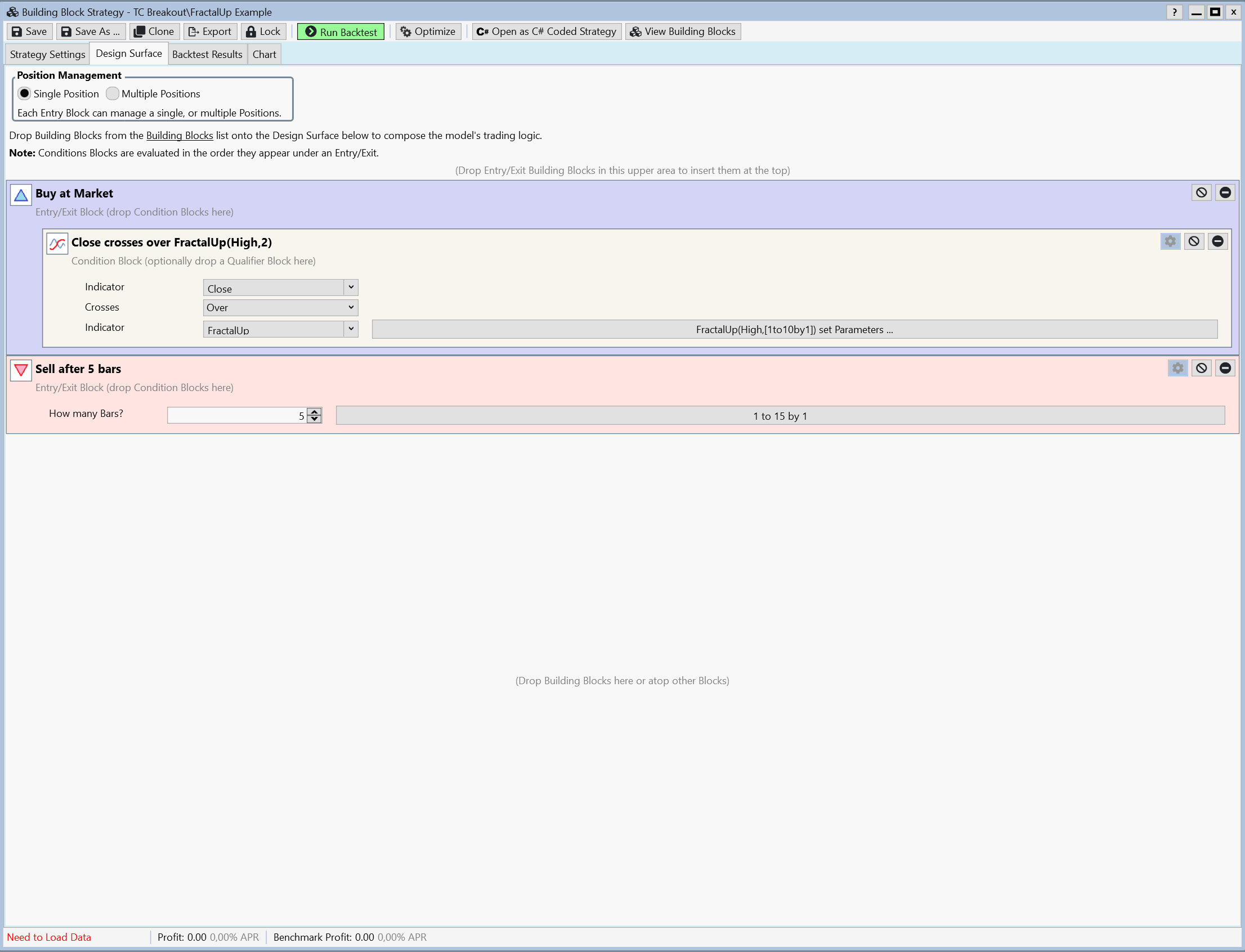Disable the Close crosses over FractalUp condition
This screenshot has height=952, width=1245.
point(1194,241)
